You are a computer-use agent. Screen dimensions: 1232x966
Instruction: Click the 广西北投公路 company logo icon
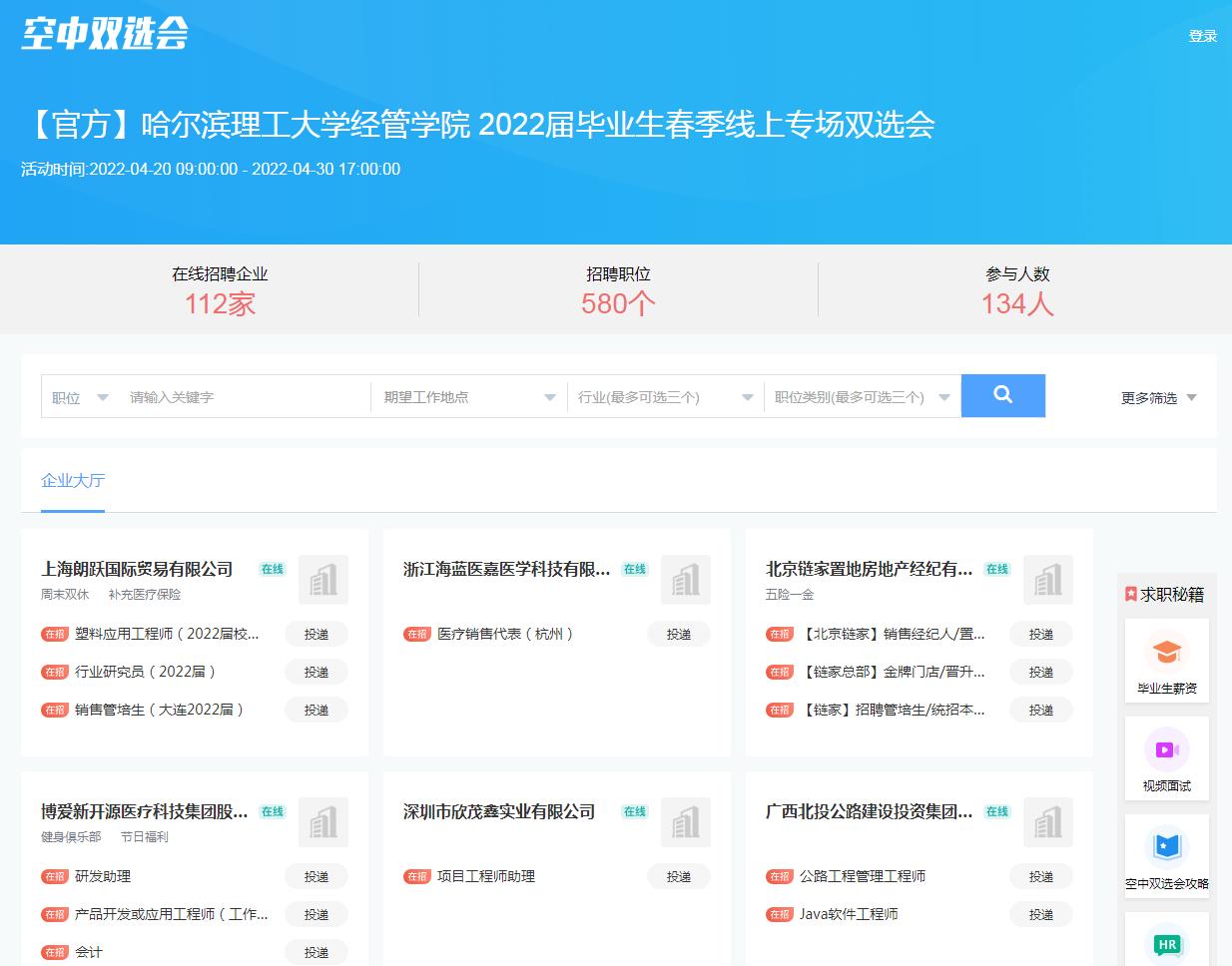(x=1047, y=822)
